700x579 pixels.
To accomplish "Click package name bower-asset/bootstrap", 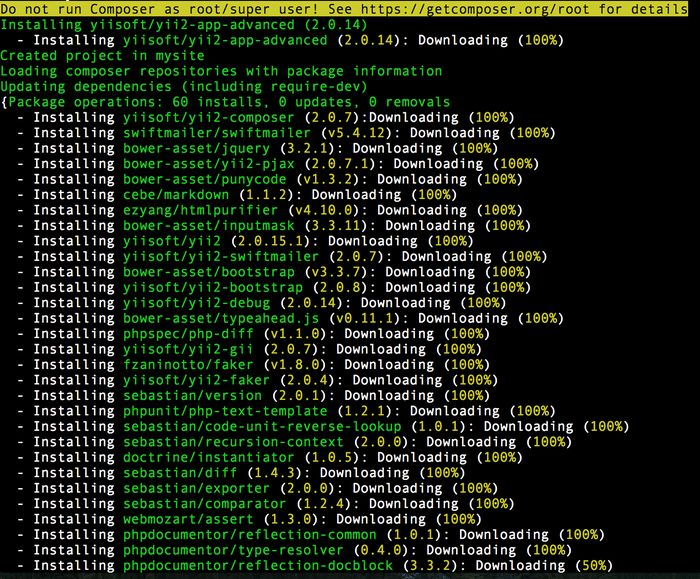I will coord(208,272).
